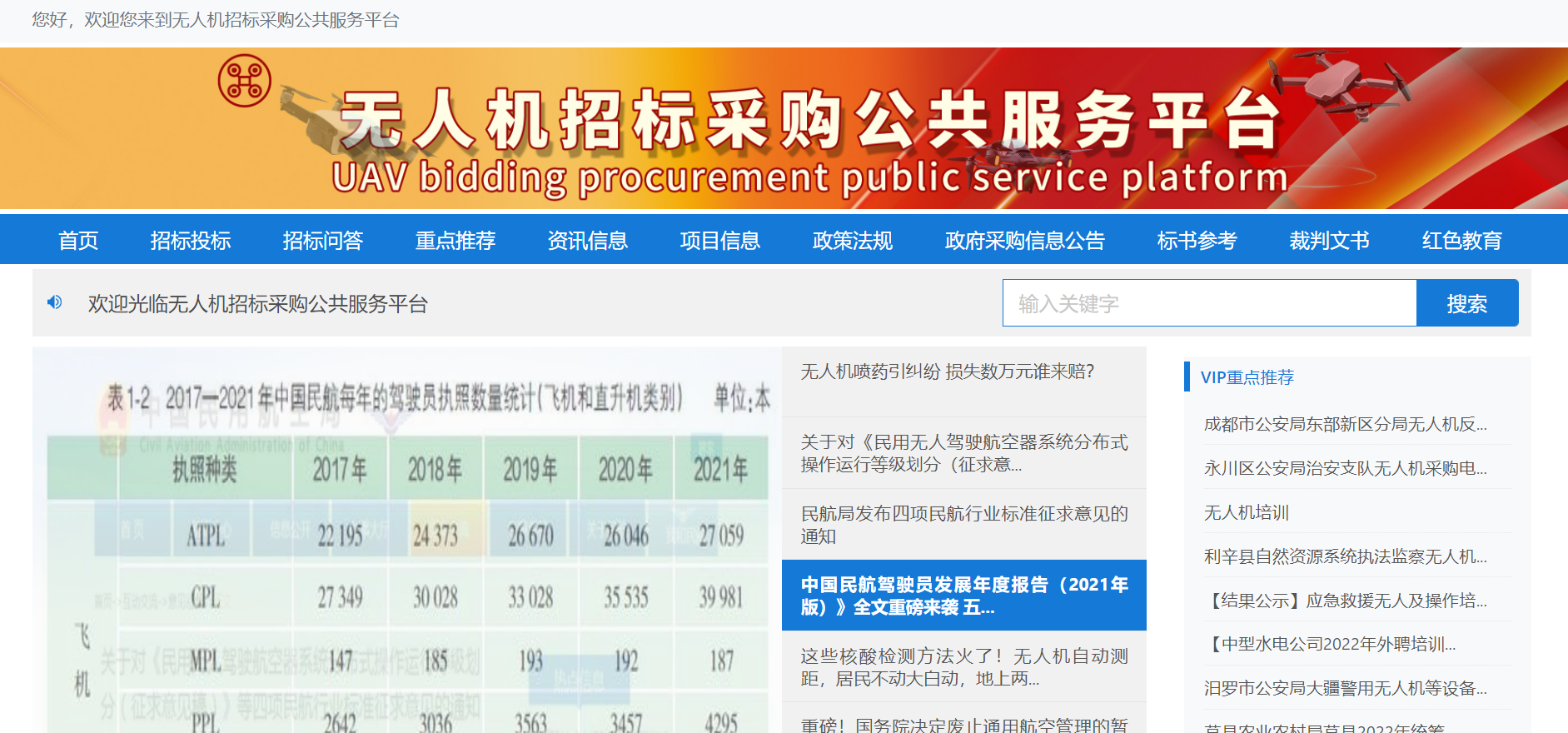Select 重点推荐 in navigation bar
Screen dimensions: 1568x733
[x=455, y=241]
